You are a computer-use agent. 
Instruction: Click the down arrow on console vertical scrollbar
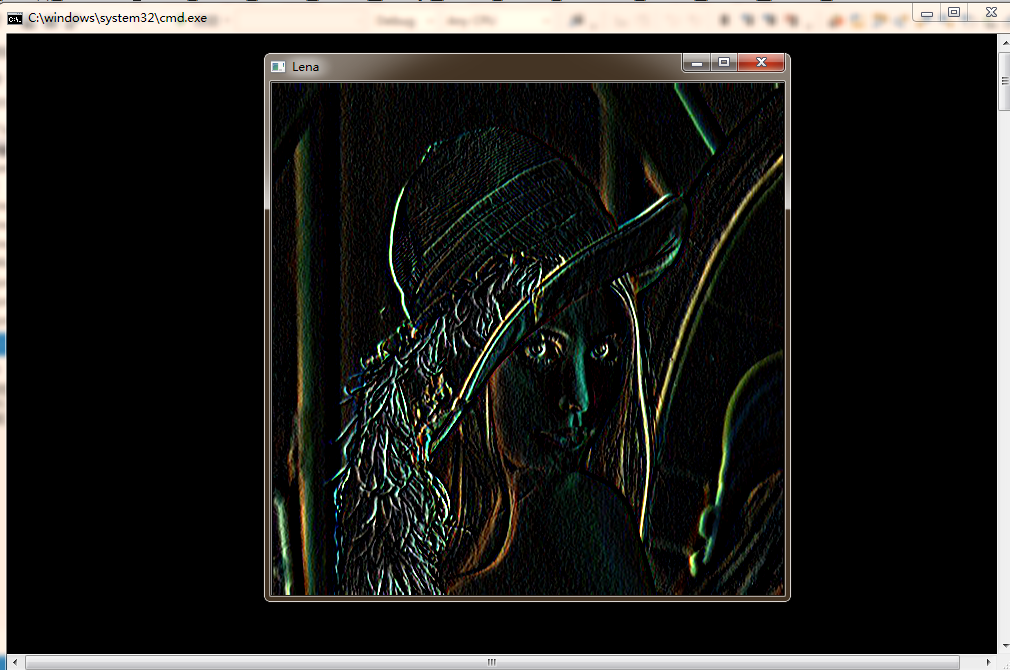pos(1005,646)
